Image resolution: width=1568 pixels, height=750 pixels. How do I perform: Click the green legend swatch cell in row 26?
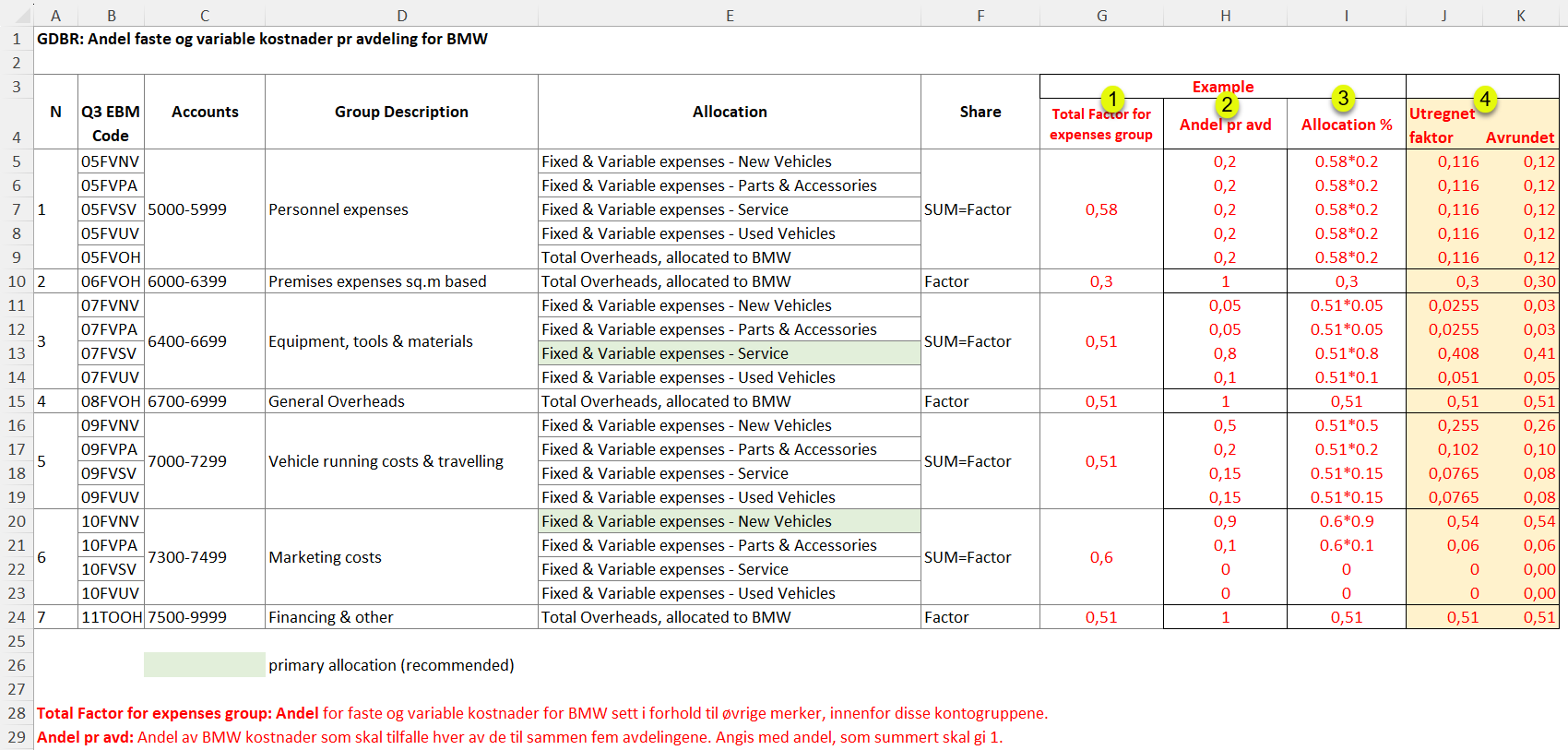[x=205, y=665]
